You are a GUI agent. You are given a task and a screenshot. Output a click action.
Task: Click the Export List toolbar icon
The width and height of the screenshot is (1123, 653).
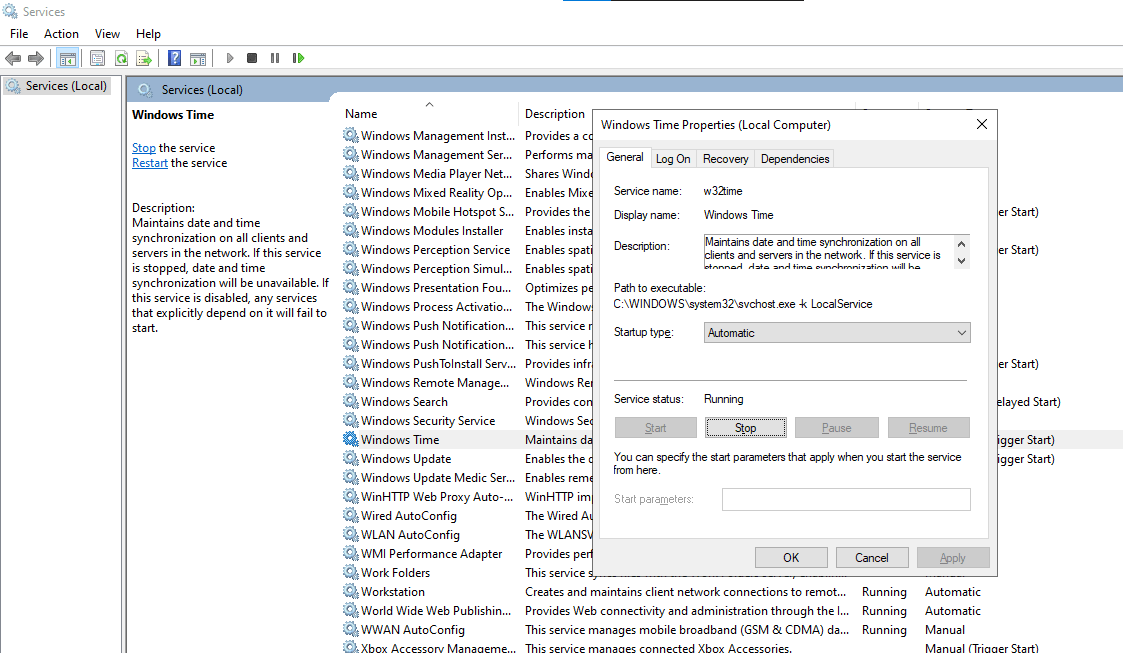pos(144,58)
